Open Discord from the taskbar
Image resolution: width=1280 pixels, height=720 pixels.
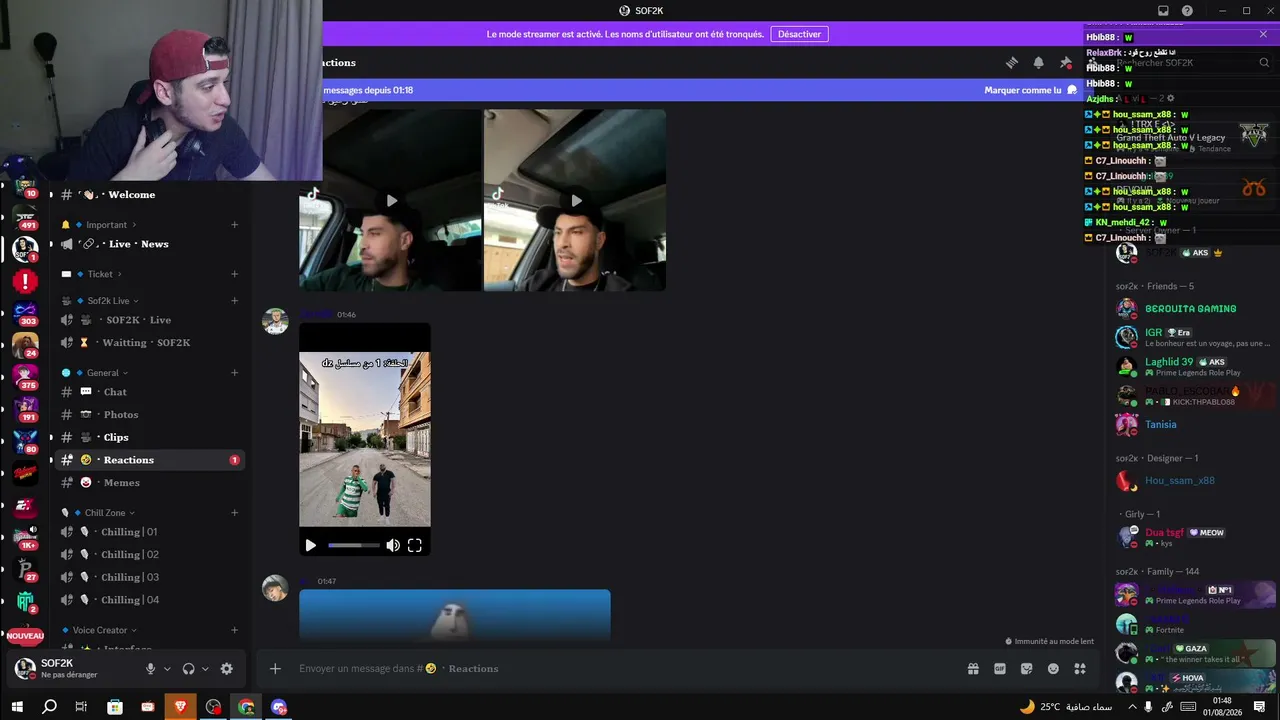pos(279,707)
